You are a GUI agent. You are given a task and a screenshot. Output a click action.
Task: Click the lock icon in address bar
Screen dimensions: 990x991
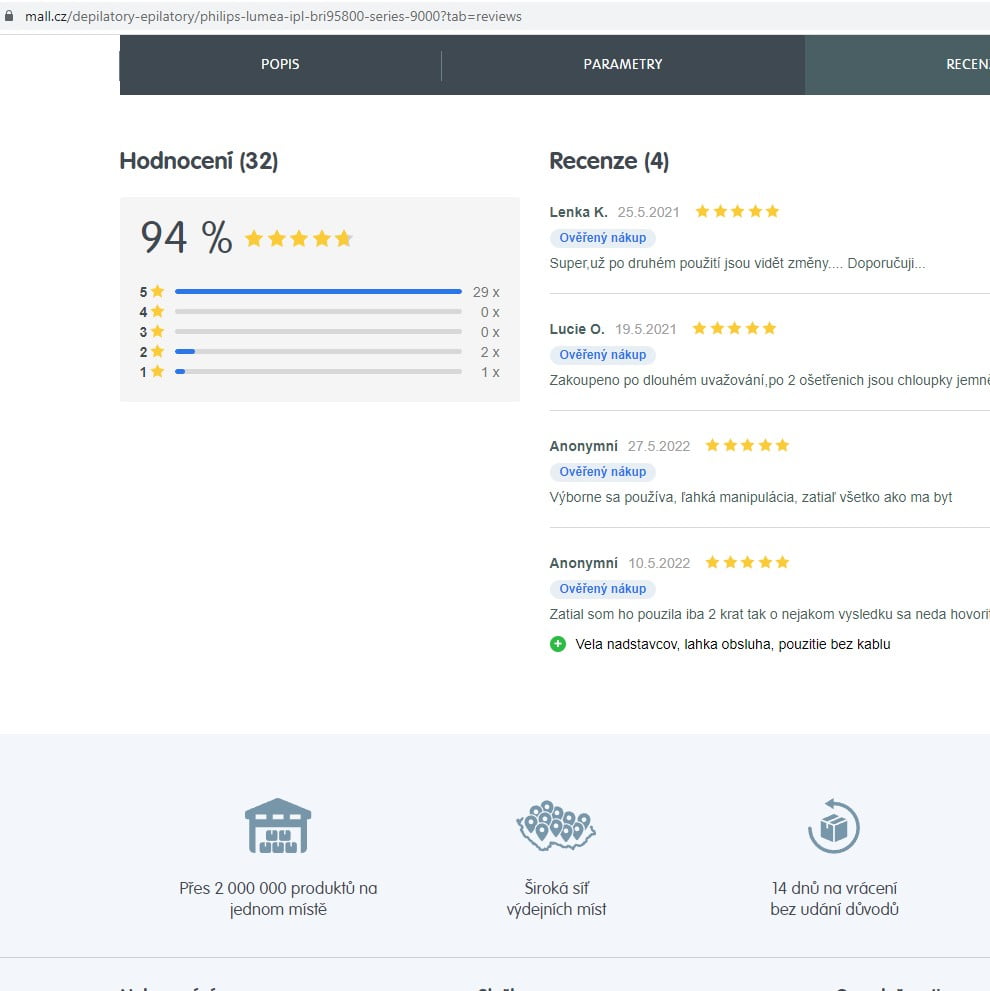[x=10, y=17]
